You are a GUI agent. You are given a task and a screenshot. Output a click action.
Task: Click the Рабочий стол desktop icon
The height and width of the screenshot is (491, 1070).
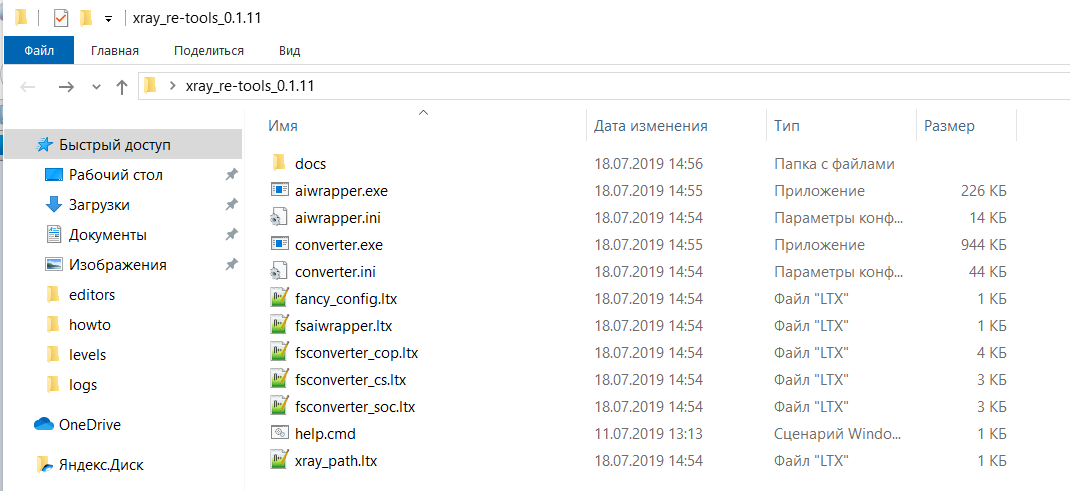point(53,175)
